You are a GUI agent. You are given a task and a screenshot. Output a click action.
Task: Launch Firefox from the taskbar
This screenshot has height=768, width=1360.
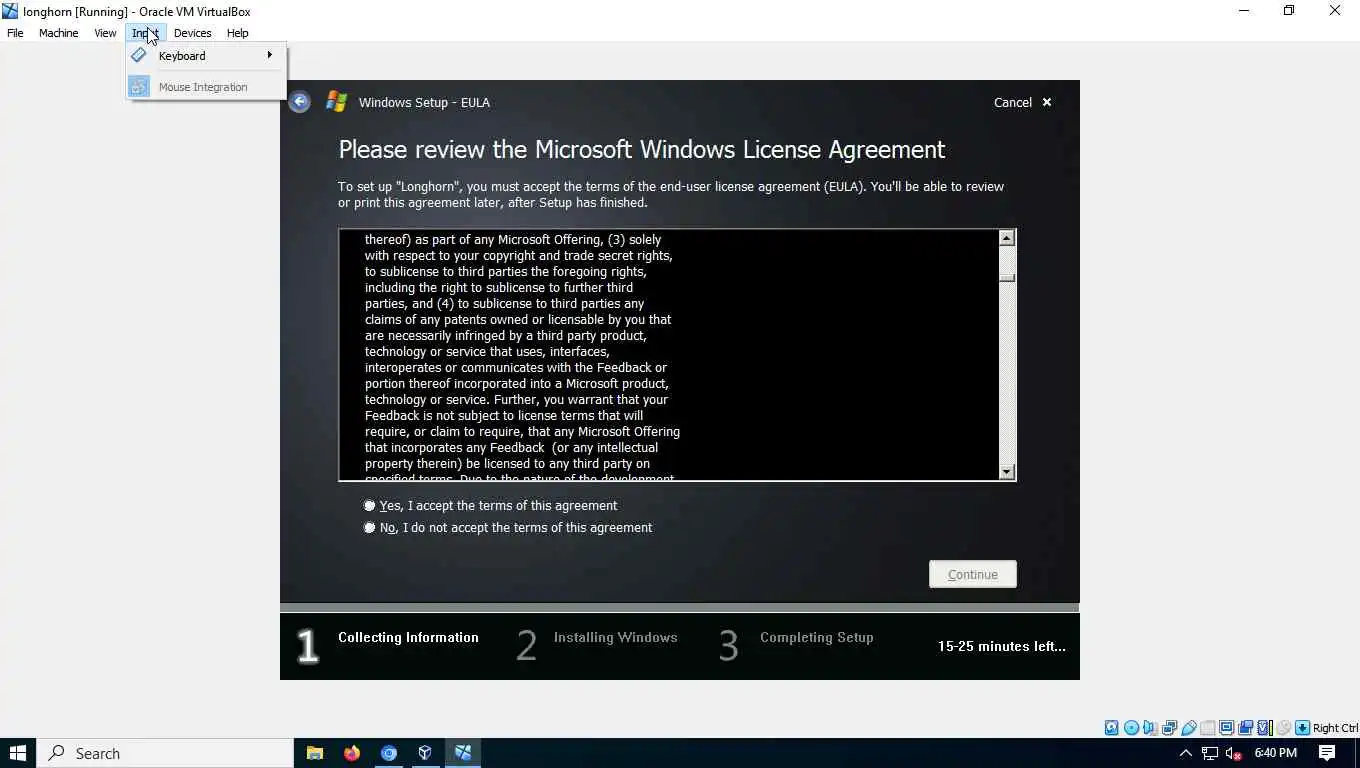(352, 753)
